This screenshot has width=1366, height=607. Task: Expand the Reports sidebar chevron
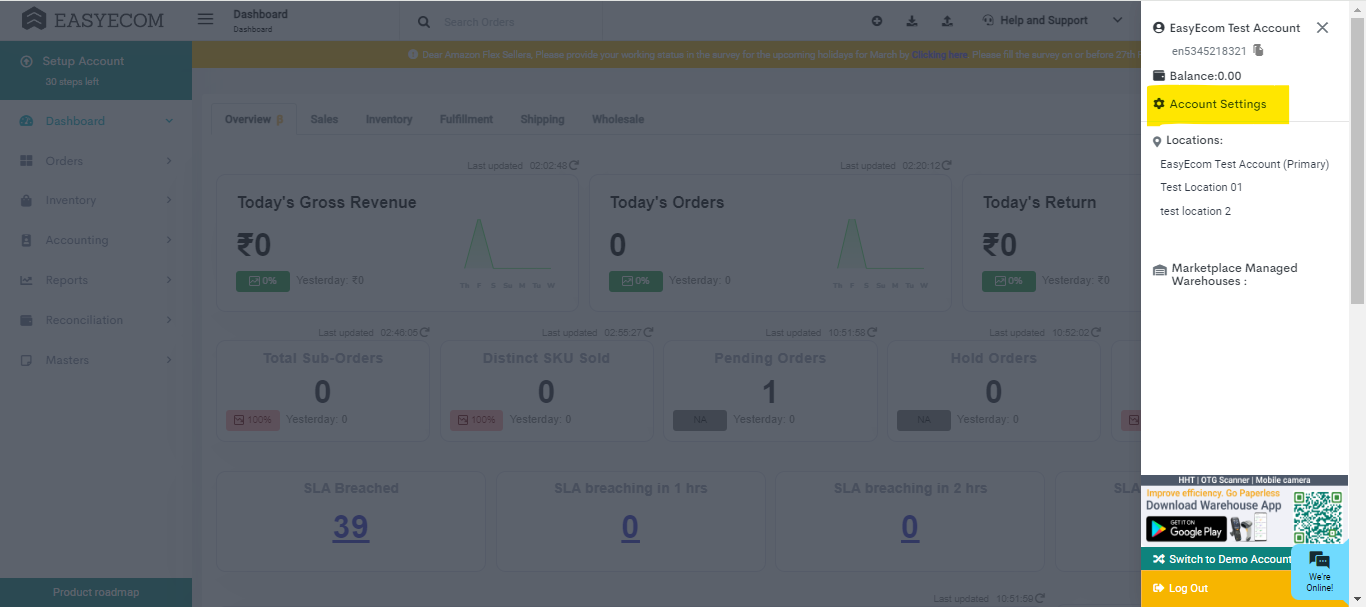pos(169,281)
